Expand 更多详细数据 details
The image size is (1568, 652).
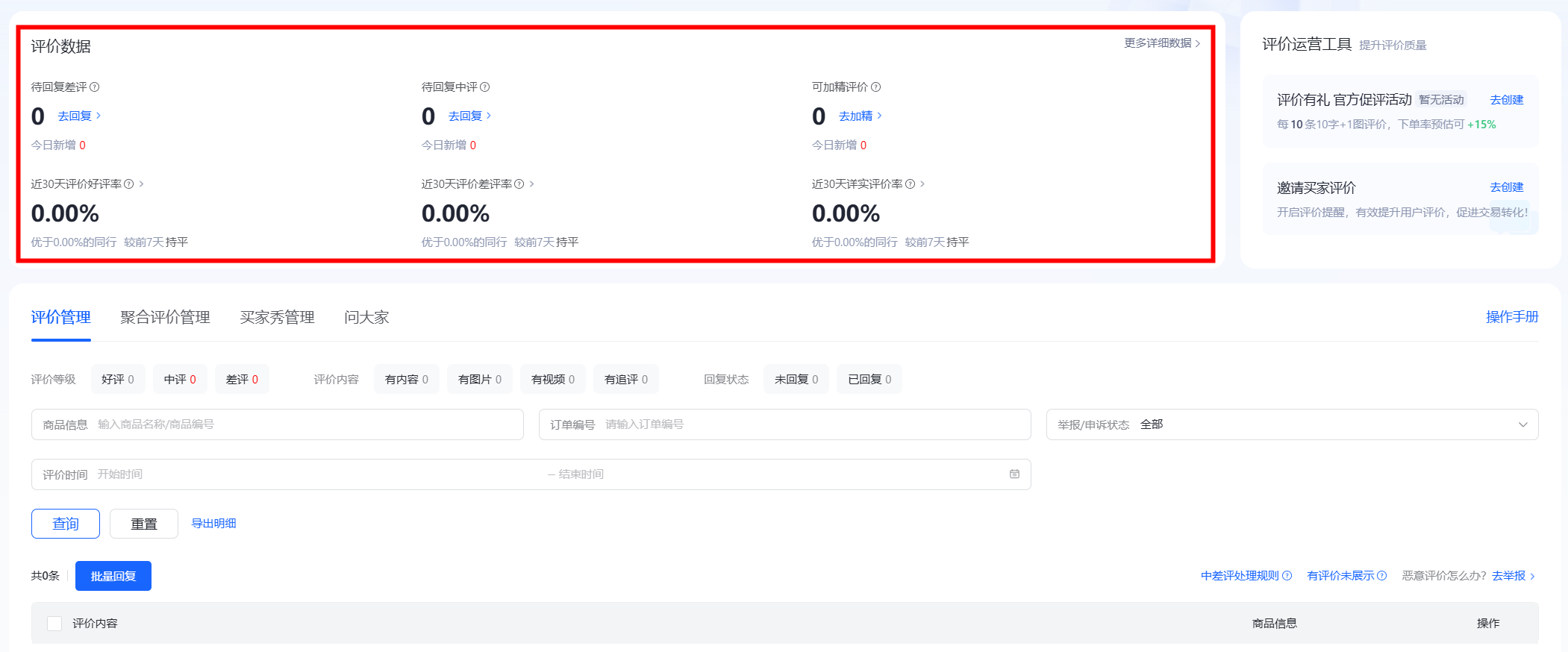(x=1161, y=43)
